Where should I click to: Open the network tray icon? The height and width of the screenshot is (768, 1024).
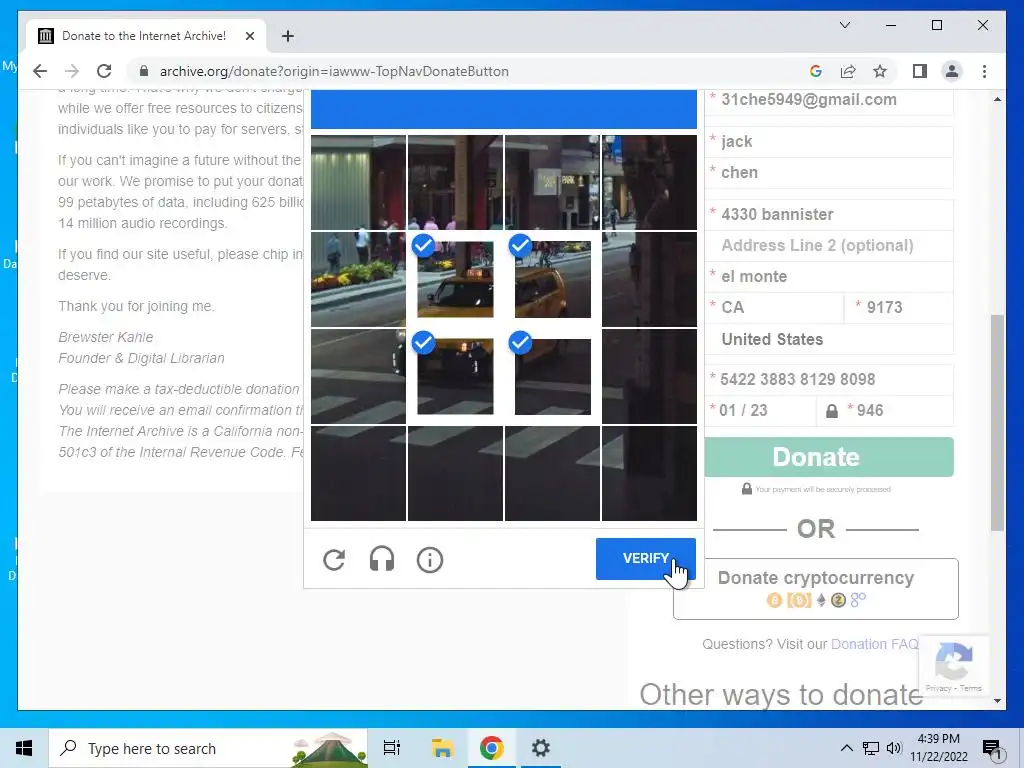871,748
